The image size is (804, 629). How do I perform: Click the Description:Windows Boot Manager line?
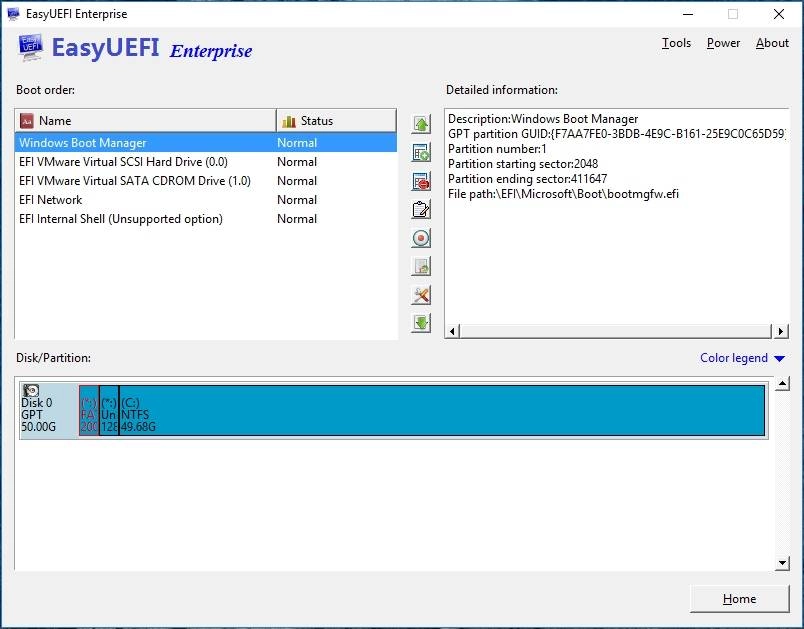click(542, 119)
